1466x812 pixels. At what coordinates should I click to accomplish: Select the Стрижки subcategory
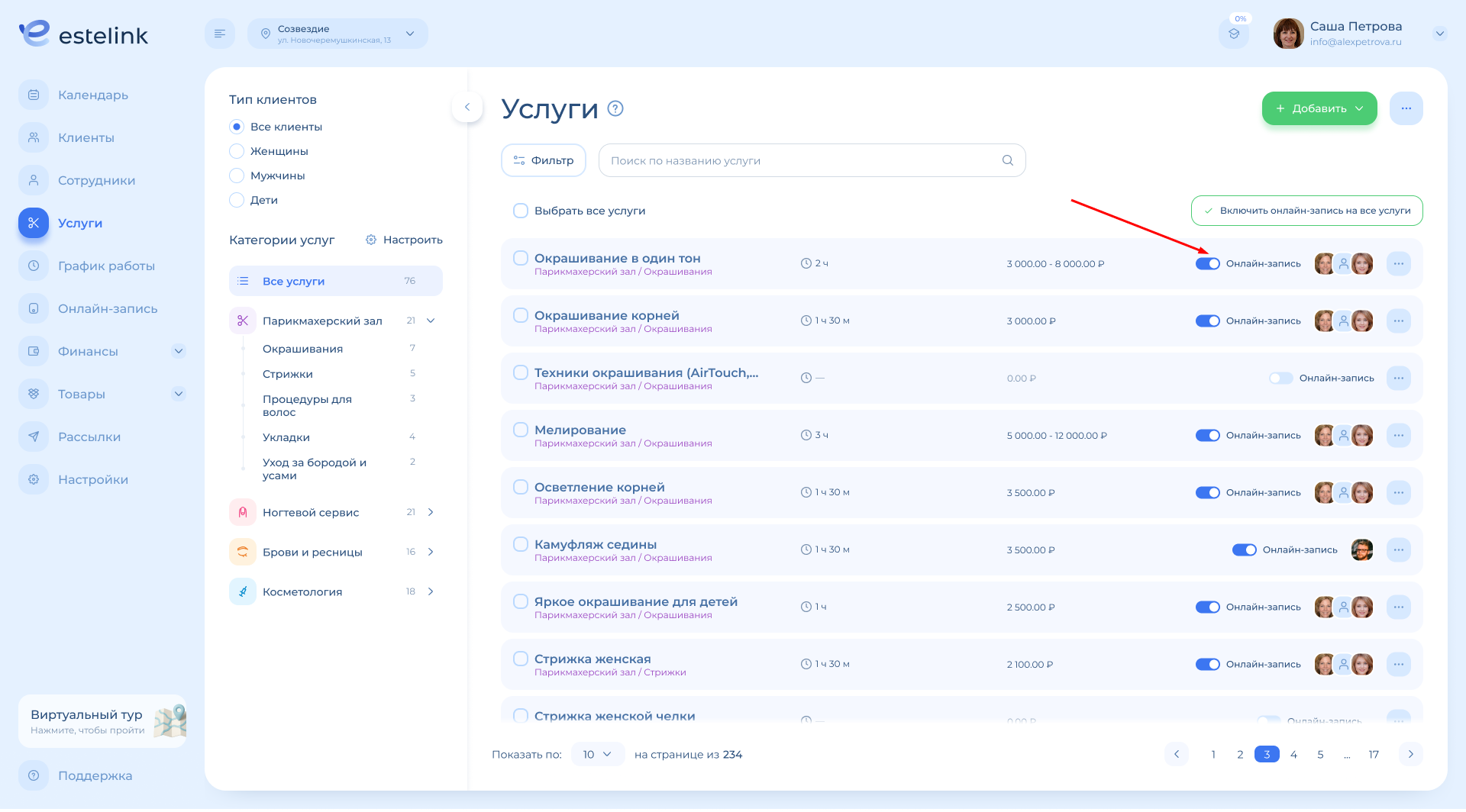[x=288, y=374]
